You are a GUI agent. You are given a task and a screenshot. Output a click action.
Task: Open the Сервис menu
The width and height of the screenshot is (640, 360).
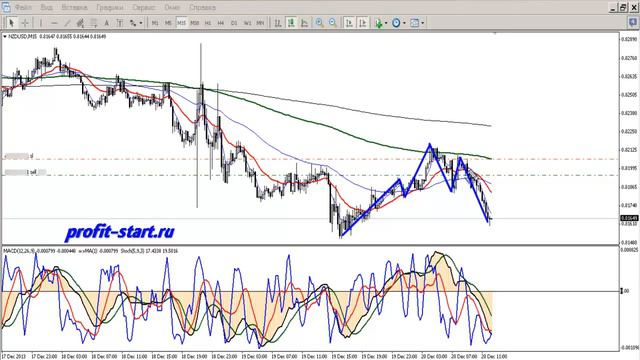(x=144, y=7)
